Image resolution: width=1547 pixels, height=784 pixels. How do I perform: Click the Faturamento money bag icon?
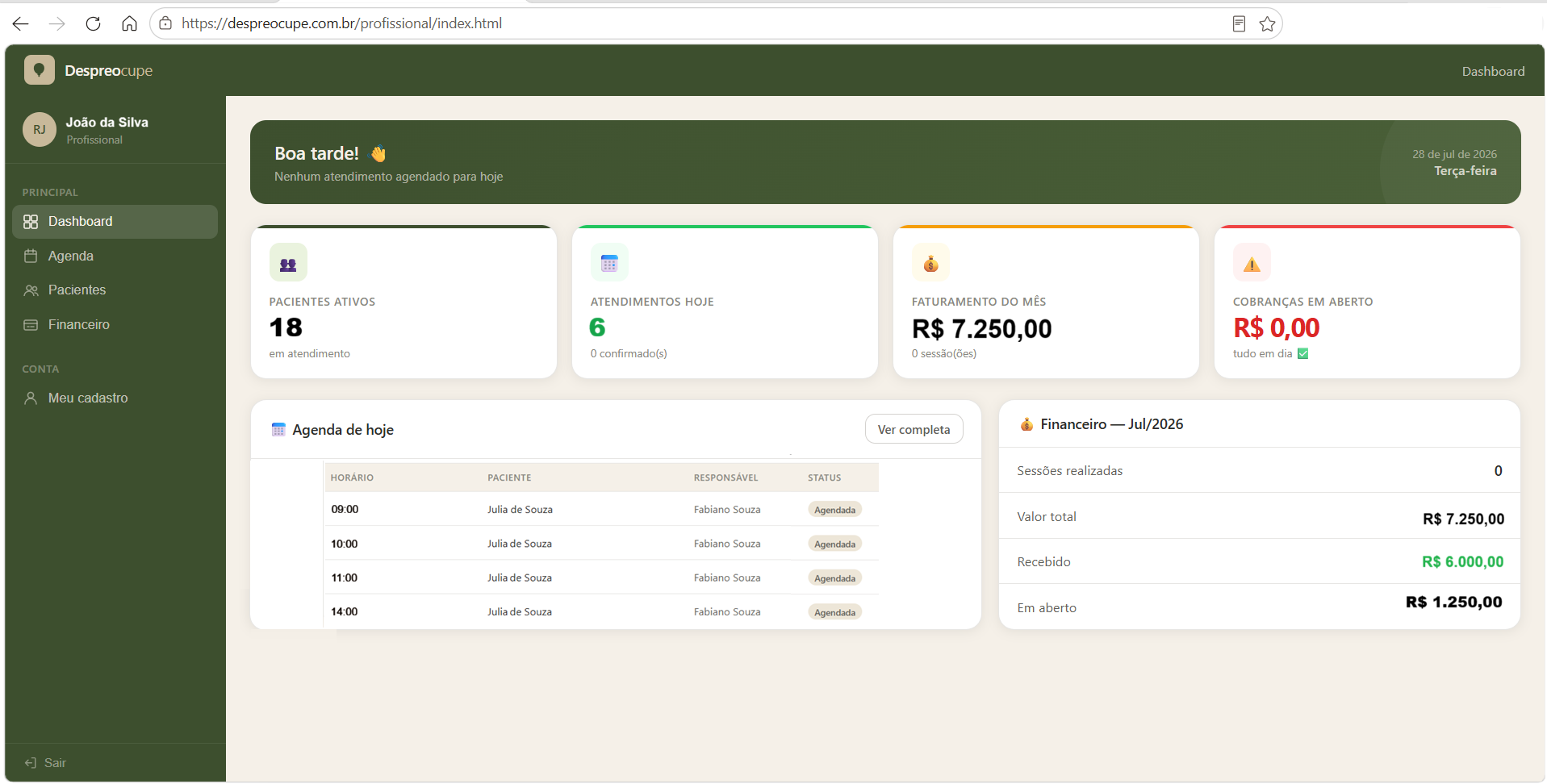pos(930,263)
